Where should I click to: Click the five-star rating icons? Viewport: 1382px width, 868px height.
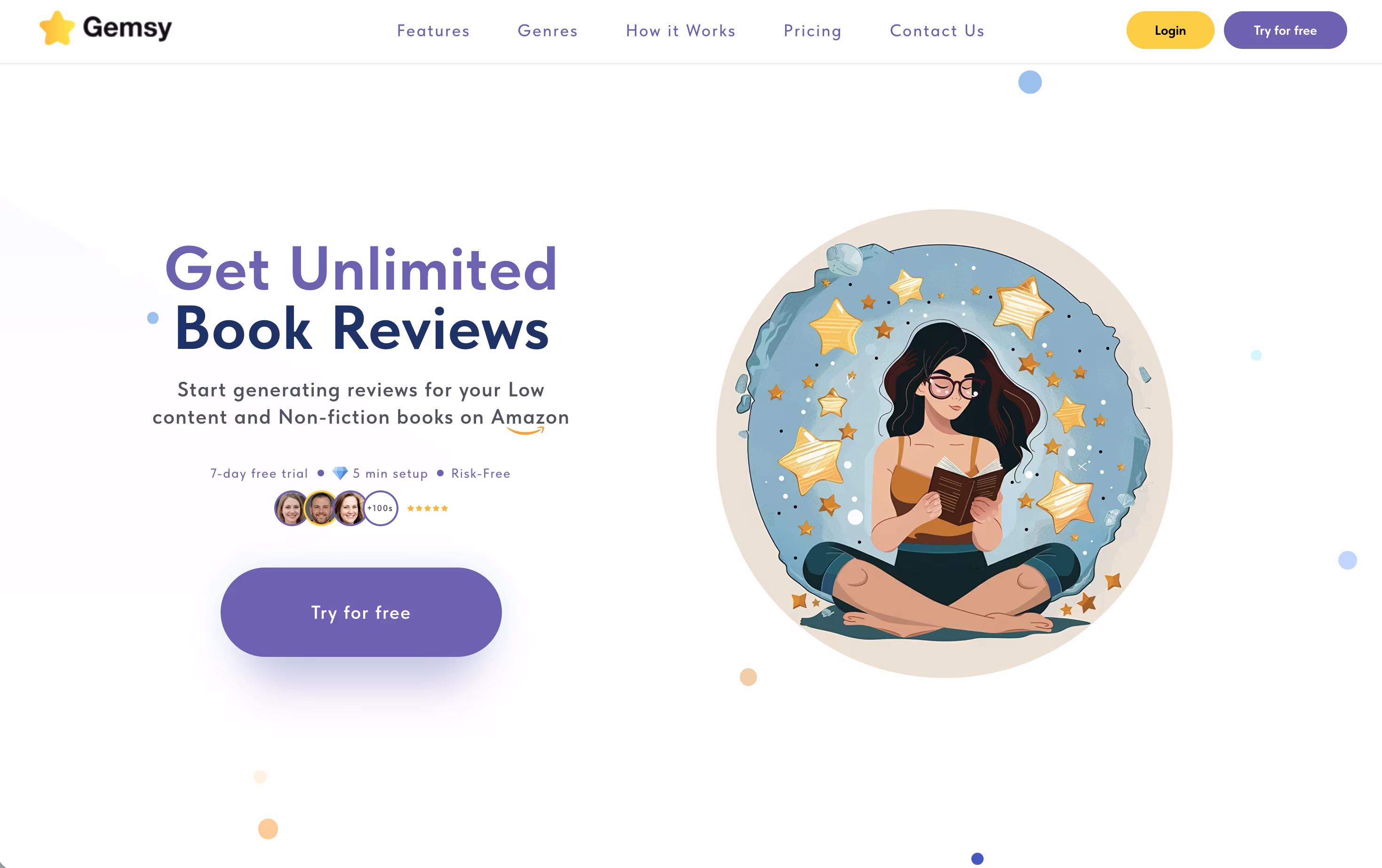[428, 508]
